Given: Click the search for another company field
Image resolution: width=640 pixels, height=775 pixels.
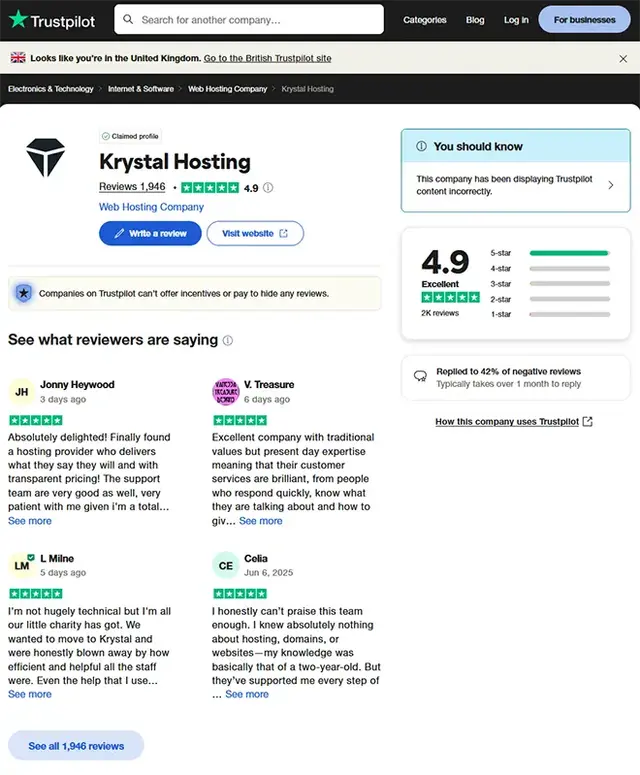Looking at the screenshot, I should 249,19.
